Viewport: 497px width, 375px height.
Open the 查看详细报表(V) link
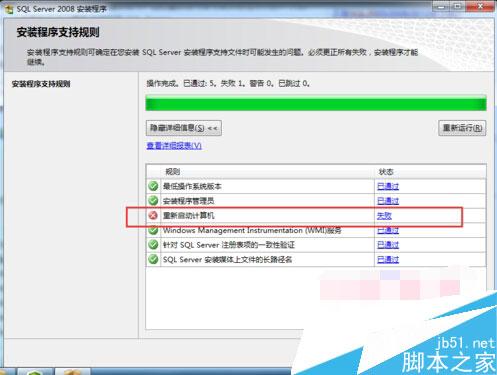(174, 146)
